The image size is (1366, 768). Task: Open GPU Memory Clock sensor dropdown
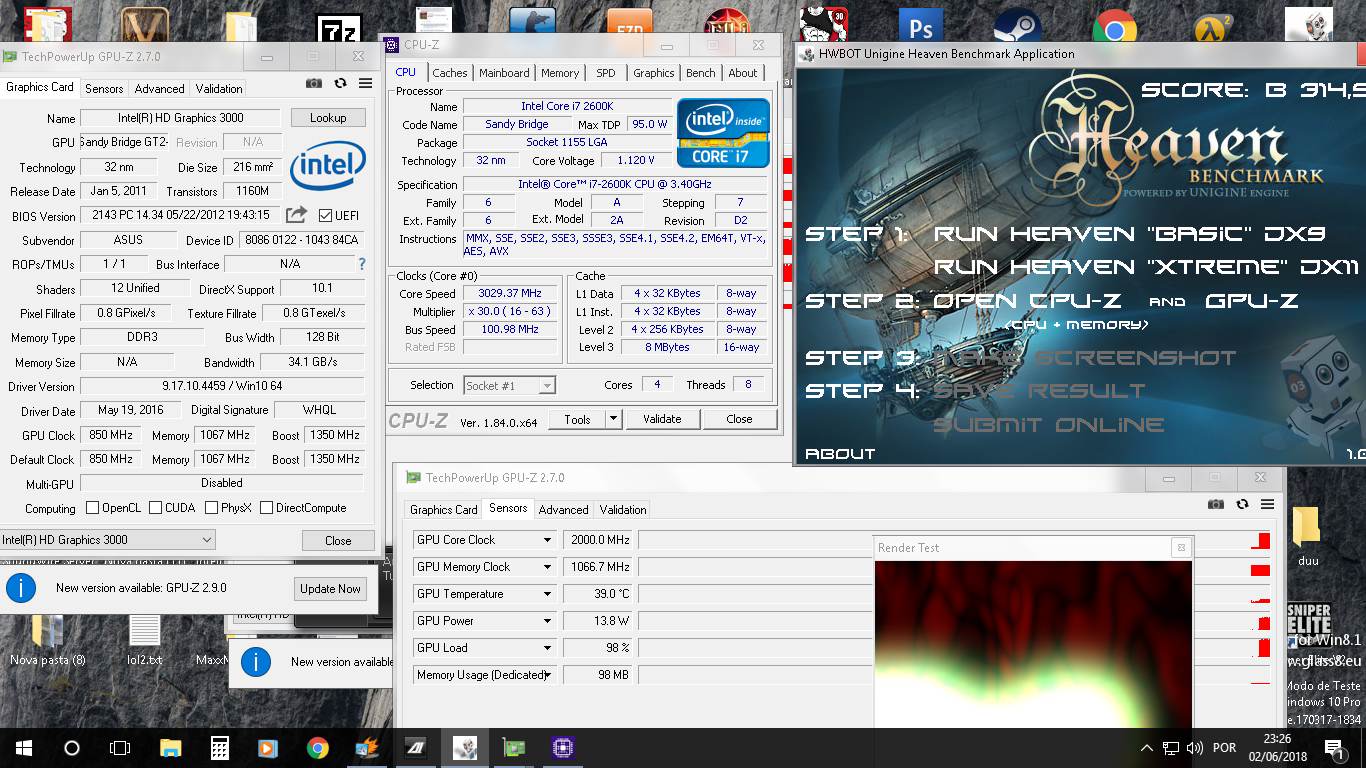point(547,567)
